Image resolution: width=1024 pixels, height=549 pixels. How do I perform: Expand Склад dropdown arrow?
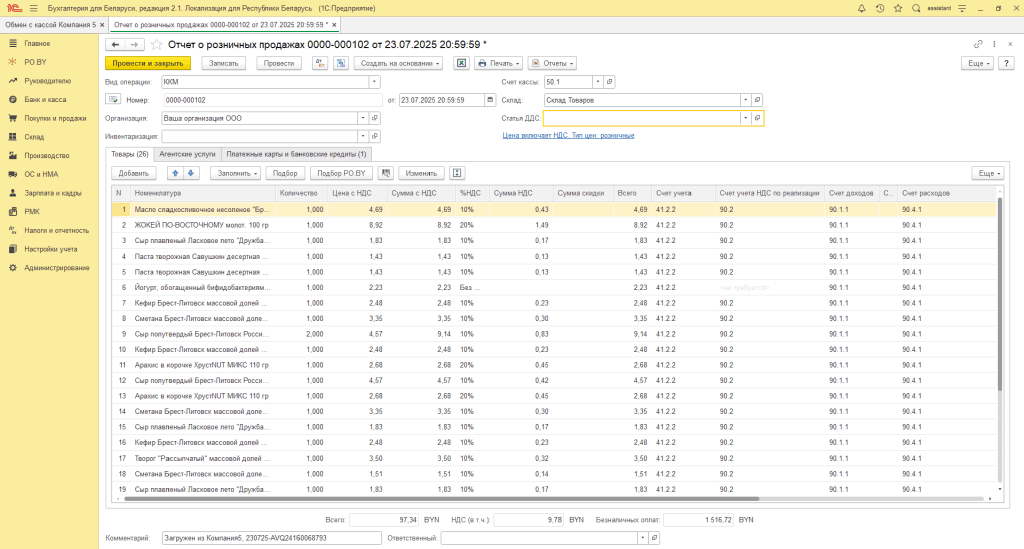745,100
